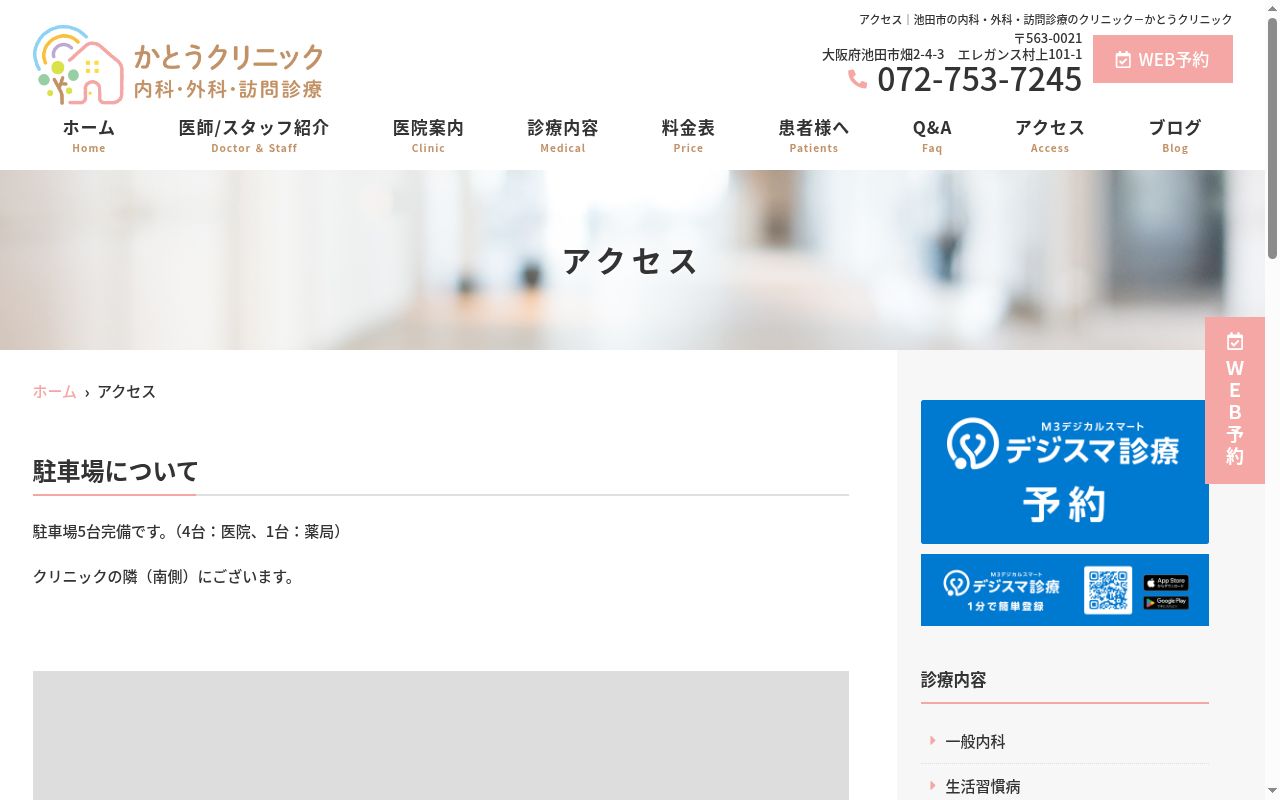Image resolution: width=1280 pixels, height=800 pixels.
Task: Open the 一般内科 sidebar link
Action: [975, 741]
